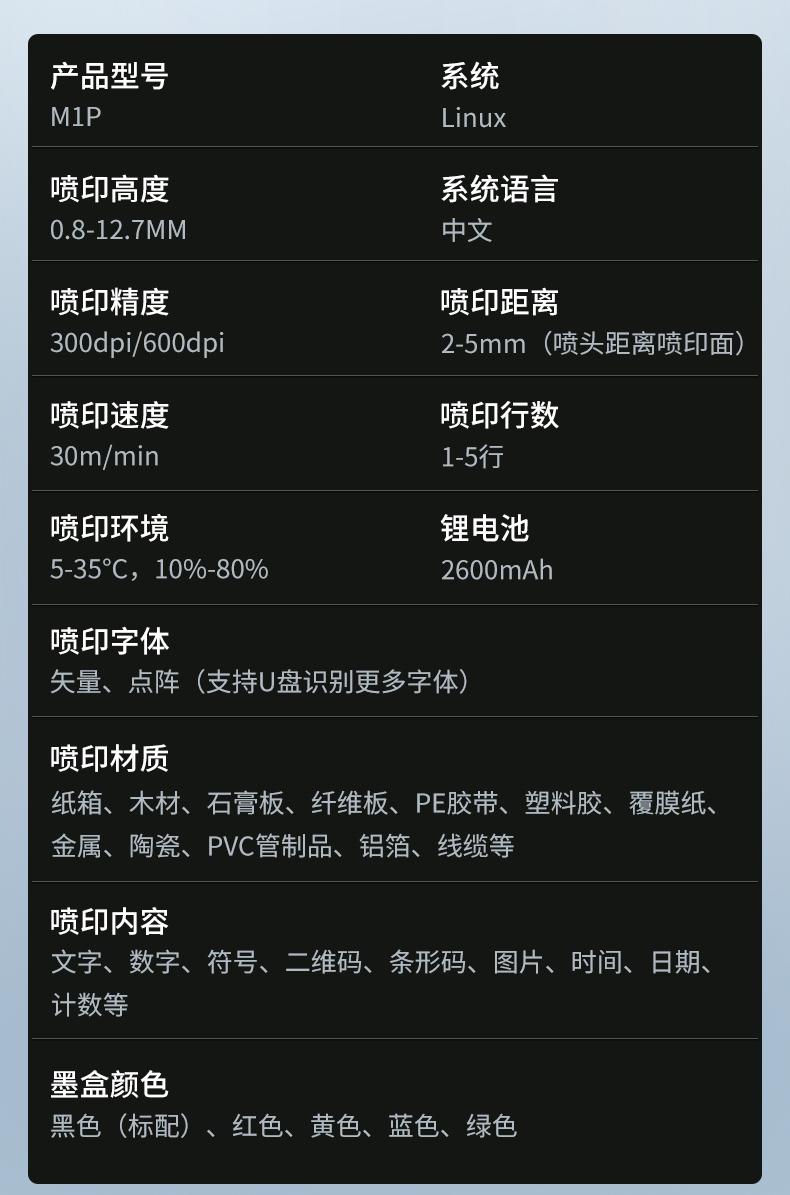Viewport: 790px width, 1195px height.
Task: Select the 中文 language value
Action: (x=466, y=231)
